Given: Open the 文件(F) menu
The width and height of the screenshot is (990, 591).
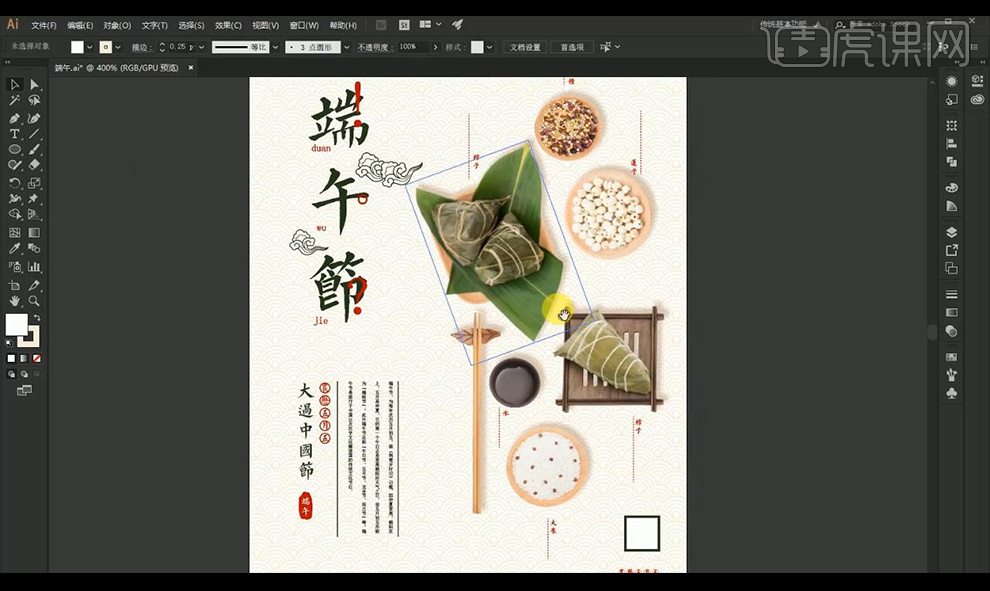Looking at the screenshot, I should [44, 25].
